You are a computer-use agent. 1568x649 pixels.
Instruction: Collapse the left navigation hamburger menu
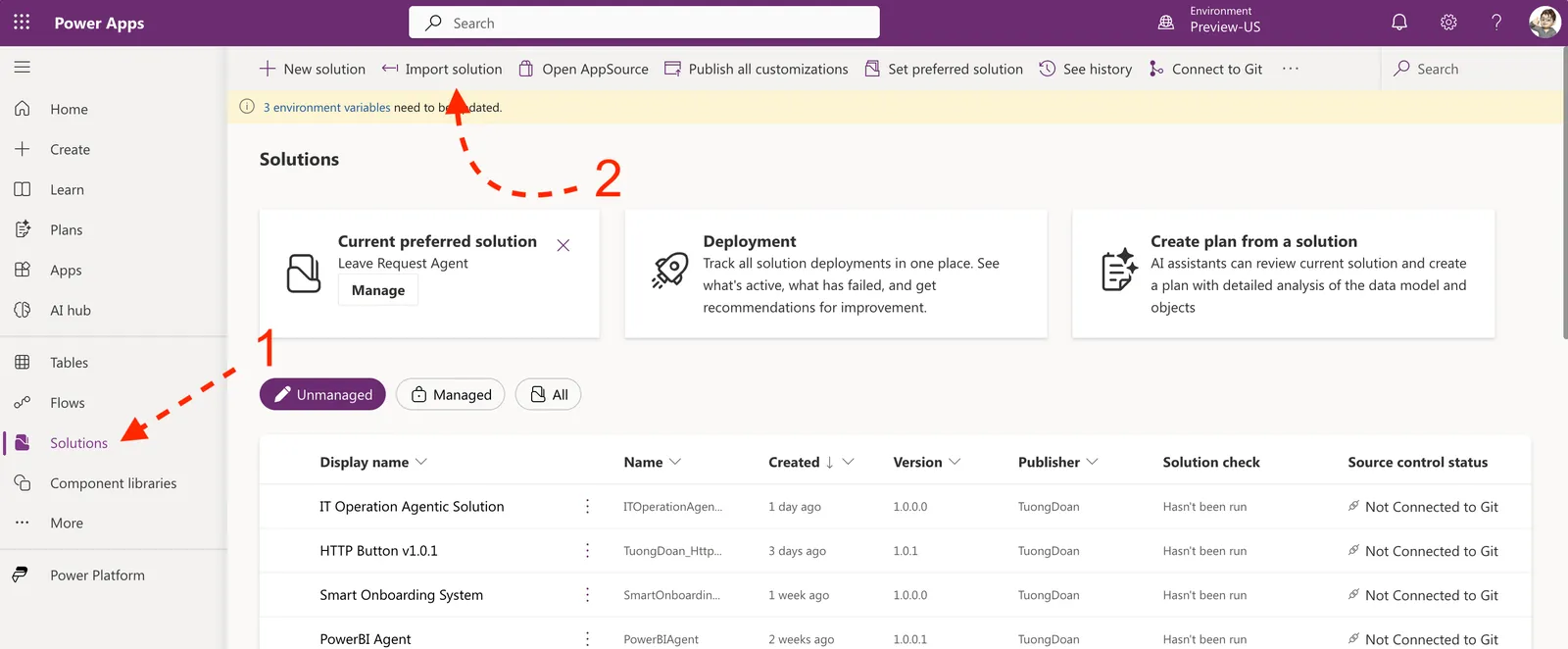point(22,68)
